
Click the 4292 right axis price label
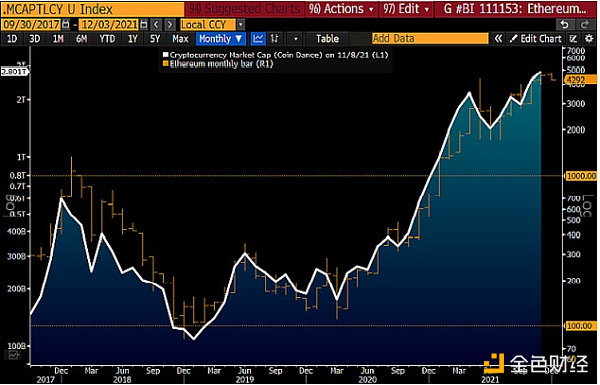tap(579, 80)
